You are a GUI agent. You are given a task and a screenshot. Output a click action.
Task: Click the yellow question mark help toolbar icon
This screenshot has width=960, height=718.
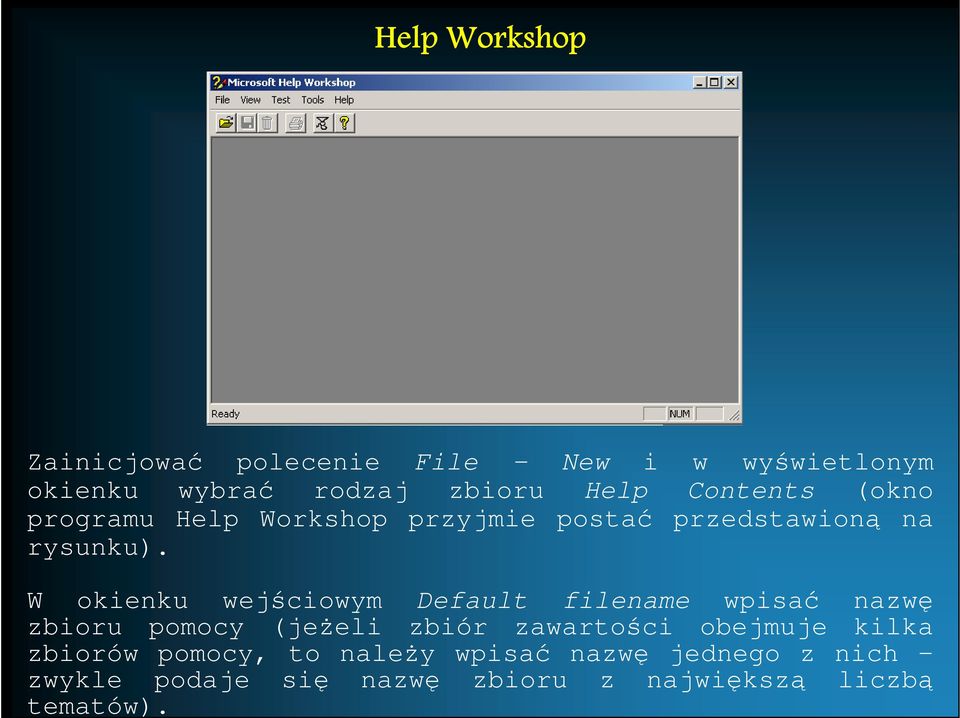tap(344, 123)
